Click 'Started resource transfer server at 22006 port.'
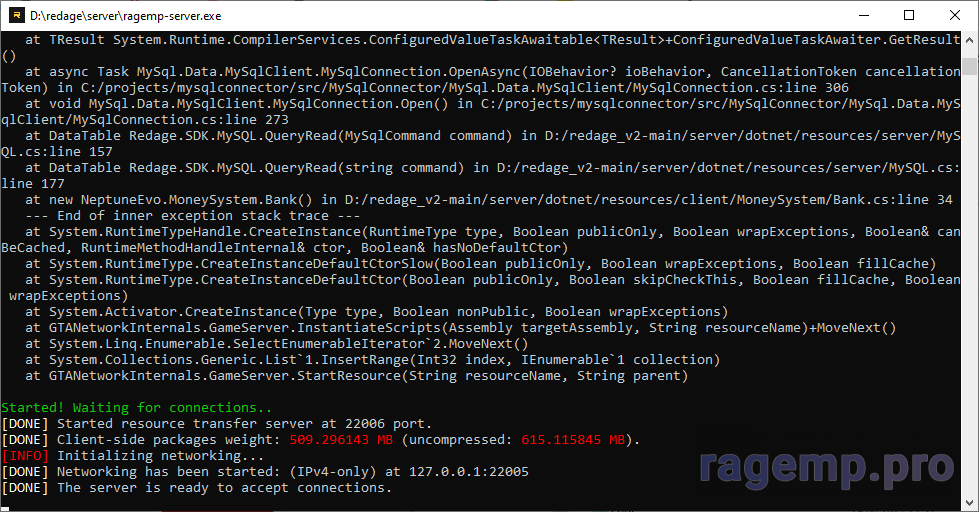979x512 pixels. 244,424
